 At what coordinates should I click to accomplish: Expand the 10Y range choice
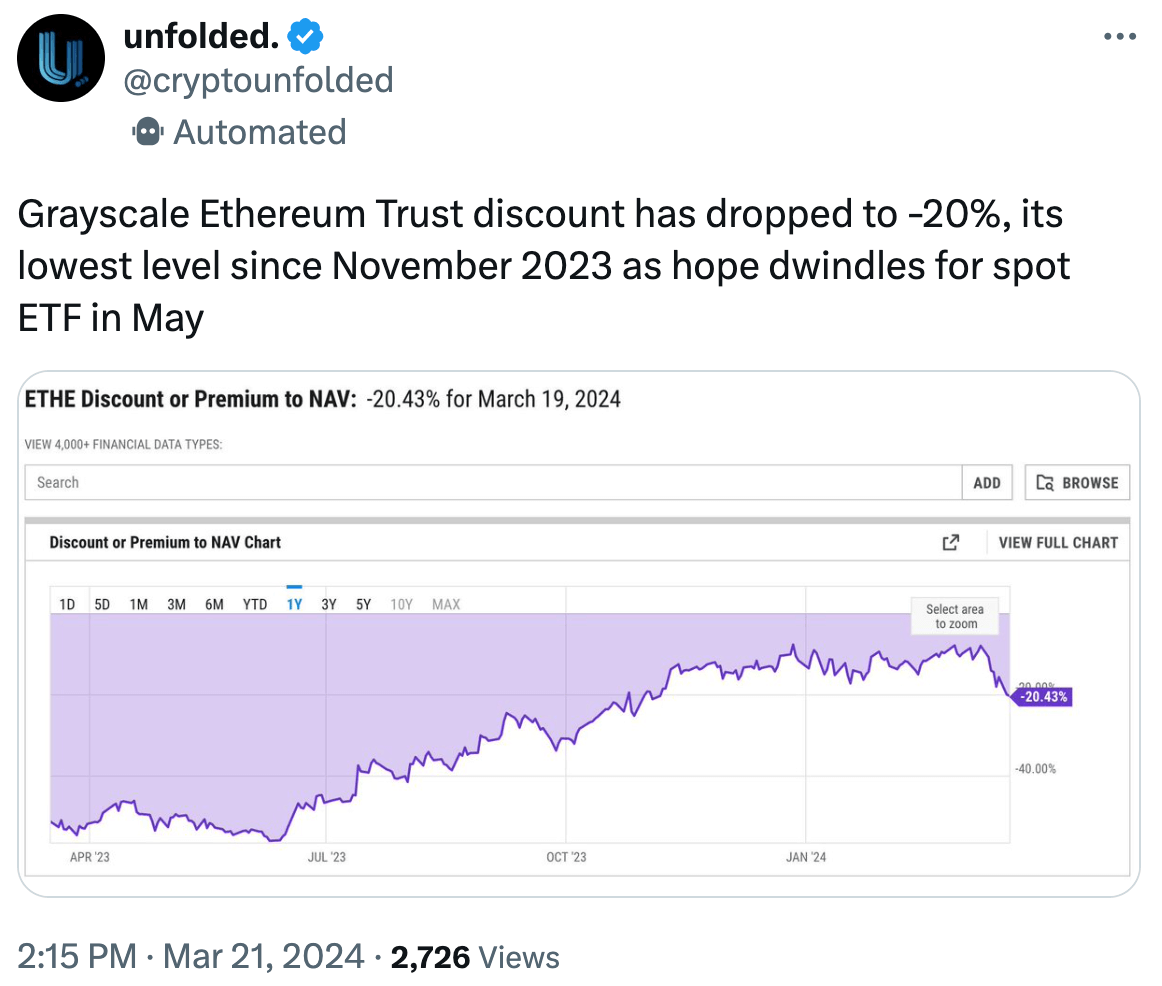401,603
